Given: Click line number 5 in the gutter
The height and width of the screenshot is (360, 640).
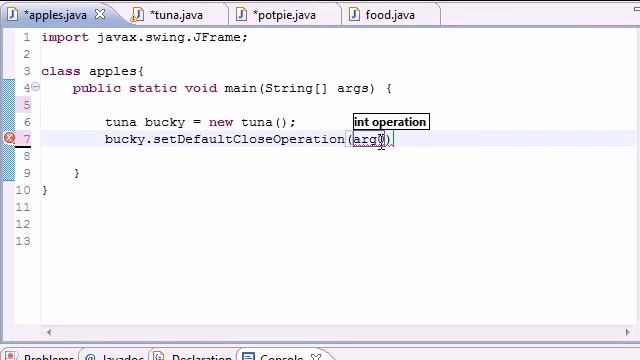Looking at the screenshot, I should [x=27, y=105].
